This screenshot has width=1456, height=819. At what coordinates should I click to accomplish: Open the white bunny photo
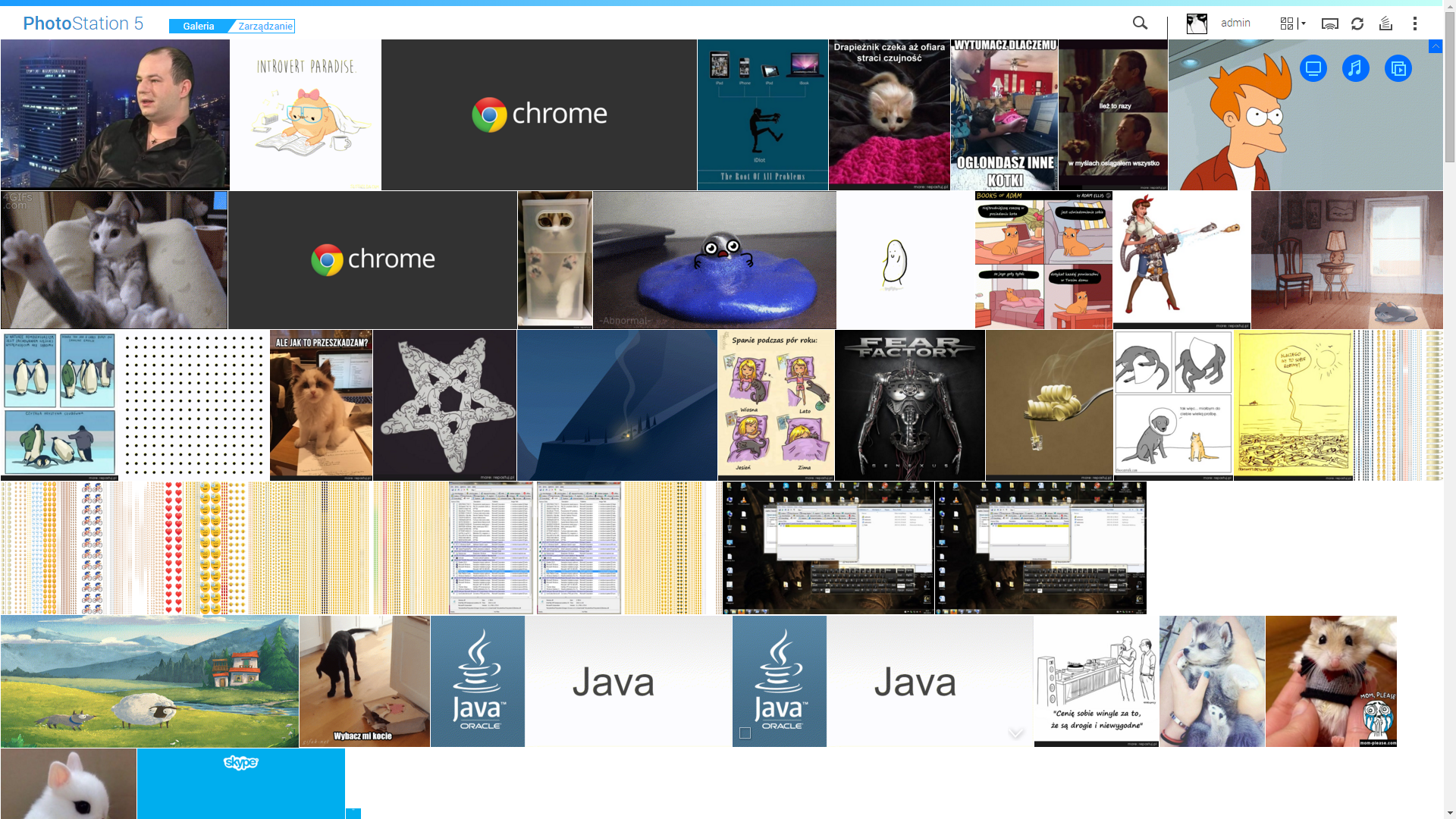point(68,783)
